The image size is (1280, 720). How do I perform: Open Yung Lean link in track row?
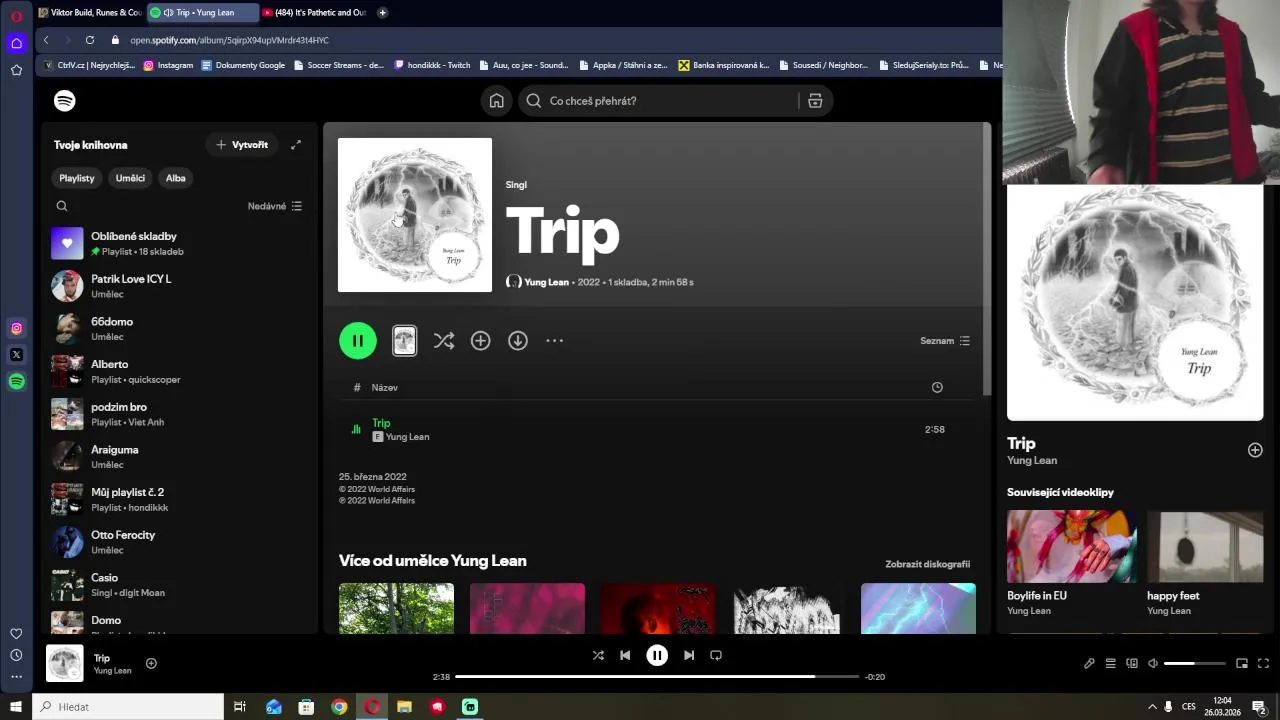tap(408, 437)
